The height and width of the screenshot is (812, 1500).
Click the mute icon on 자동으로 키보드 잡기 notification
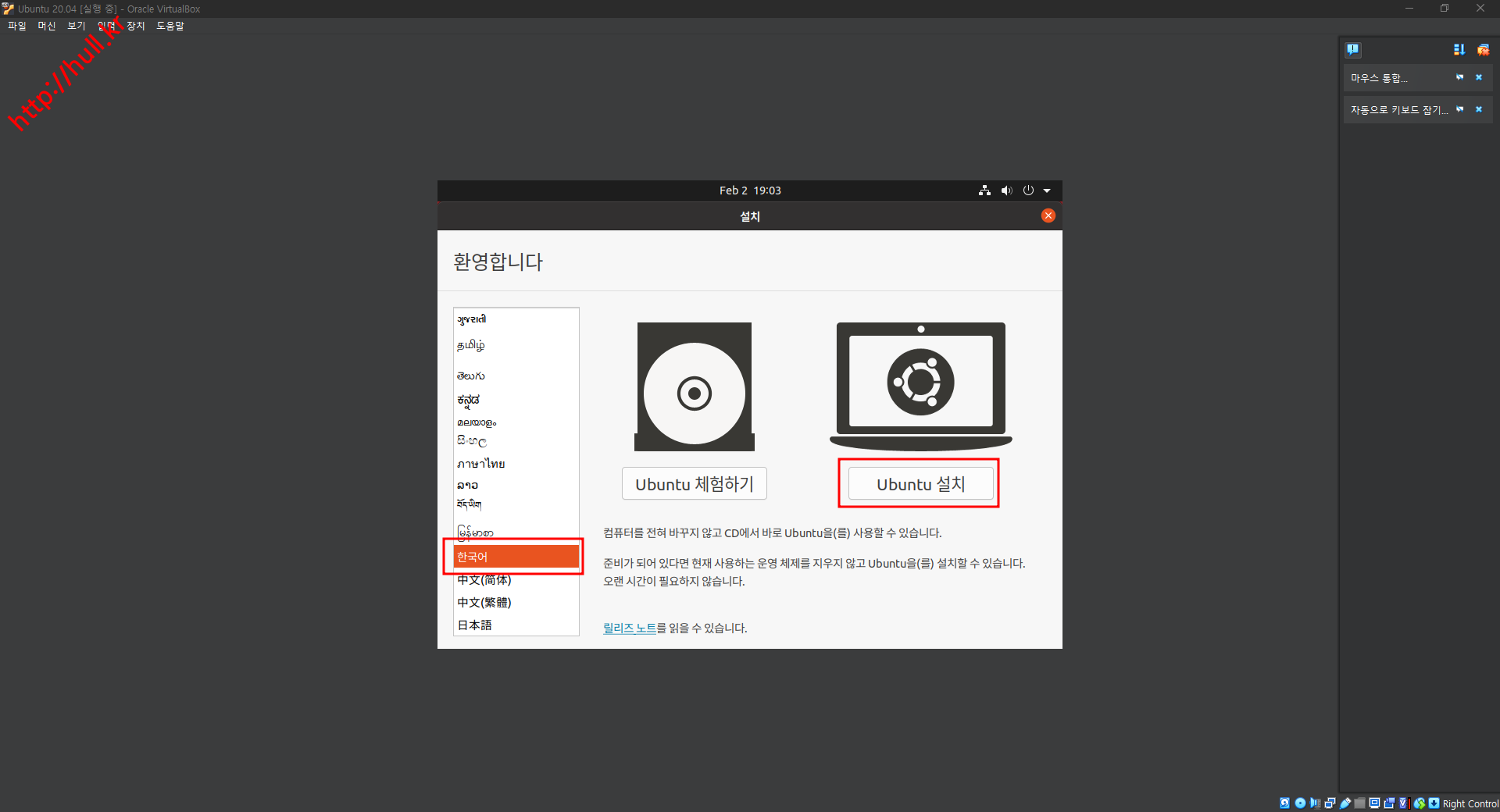click(1459, 109)
